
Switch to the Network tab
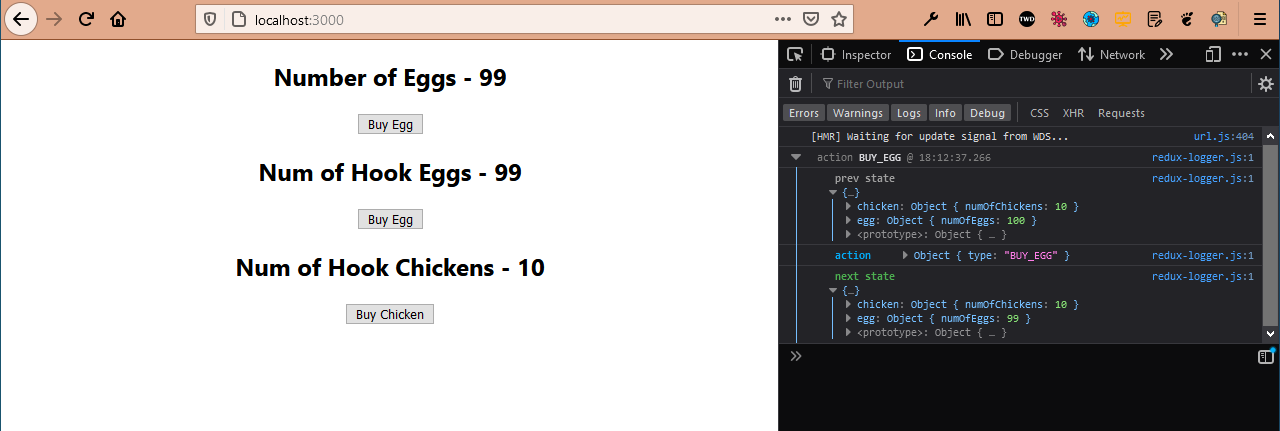pos(1111,55)
